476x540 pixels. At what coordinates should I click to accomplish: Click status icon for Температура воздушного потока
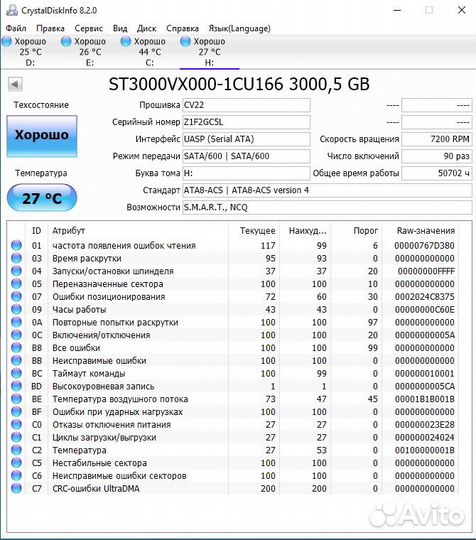click(x=16, y=398)
